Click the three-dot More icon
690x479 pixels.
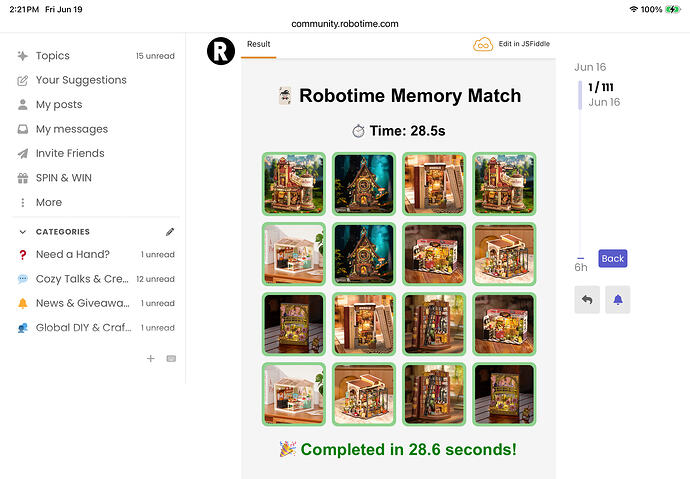(22, 202)
